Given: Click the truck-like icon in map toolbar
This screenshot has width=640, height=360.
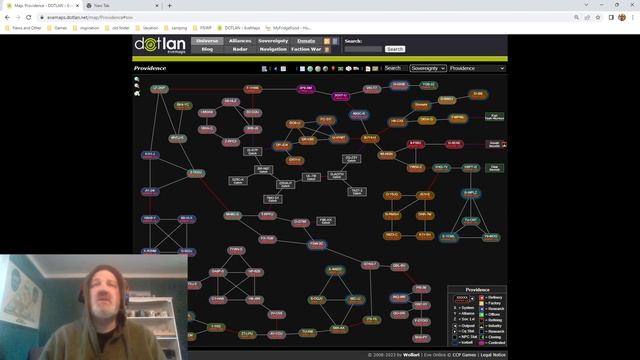Looking at the screenshot, I should coord(356,69).
